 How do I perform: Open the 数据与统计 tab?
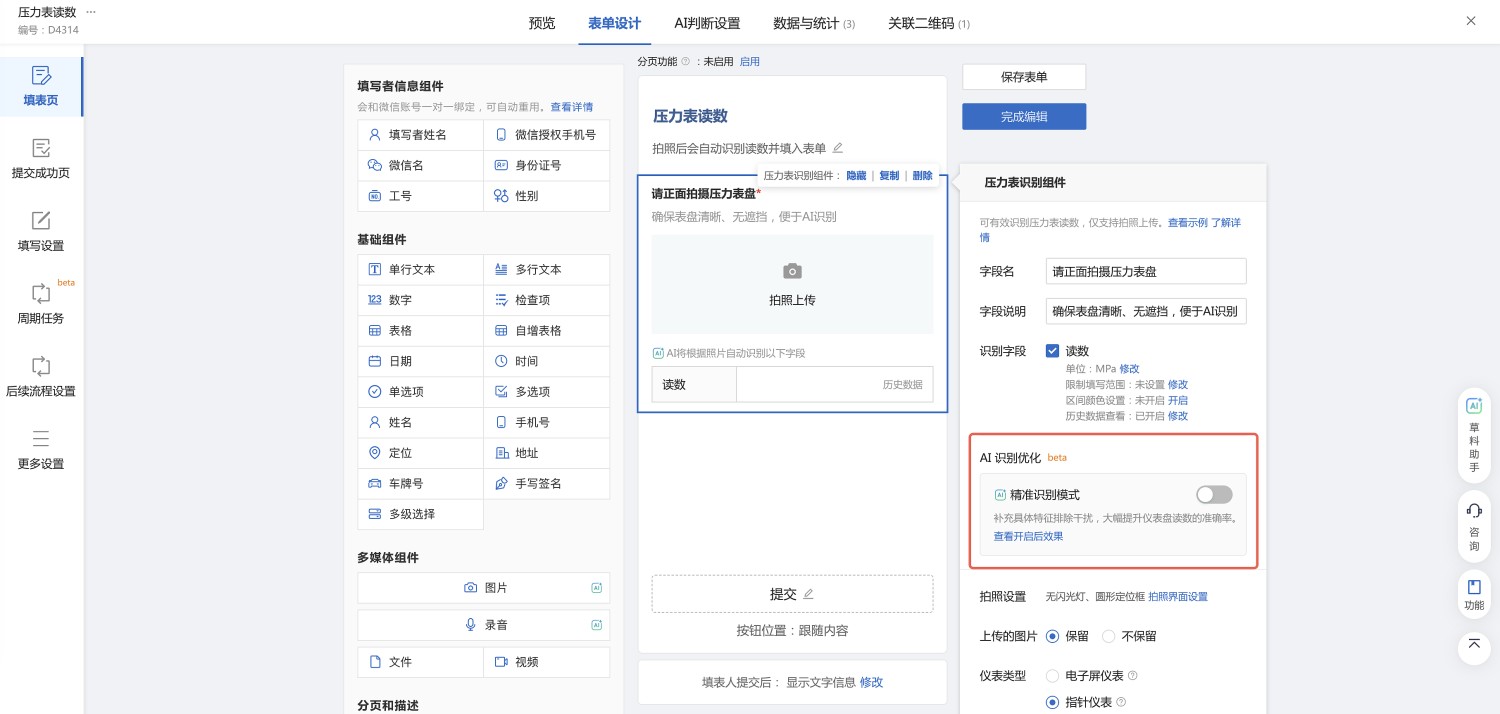(808, 22)
